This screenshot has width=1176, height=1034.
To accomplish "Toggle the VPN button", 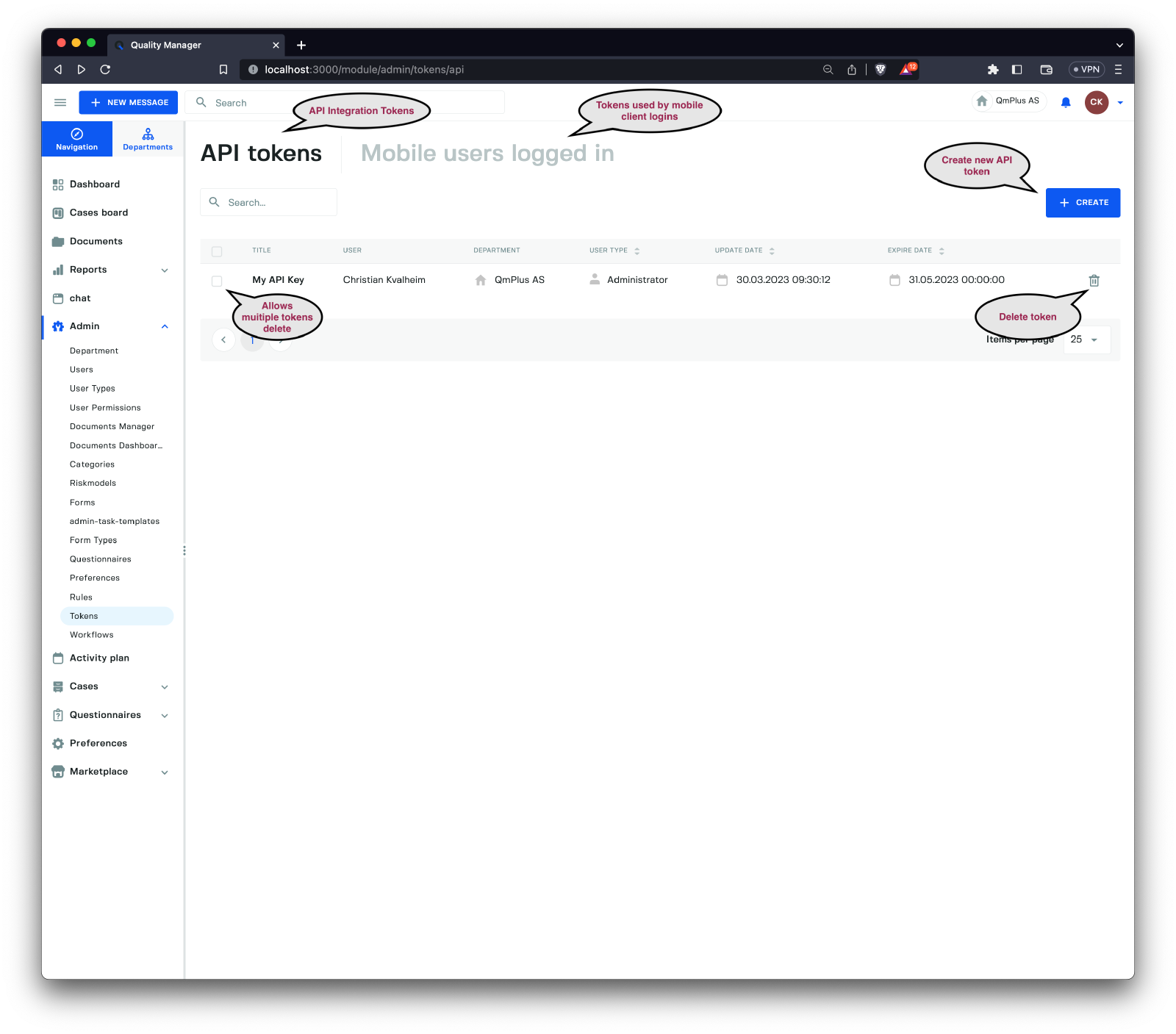I will 1086,70.
